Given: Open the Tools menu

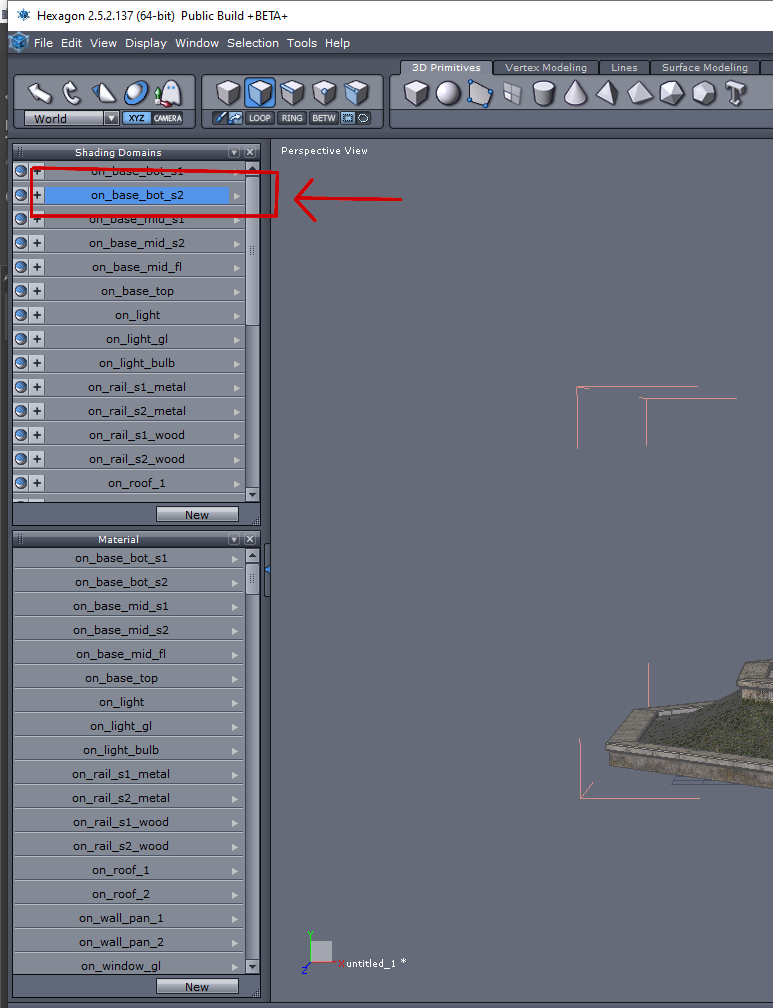Looking at the screenshot, I should pyautogui.click(x=302, y=43).
